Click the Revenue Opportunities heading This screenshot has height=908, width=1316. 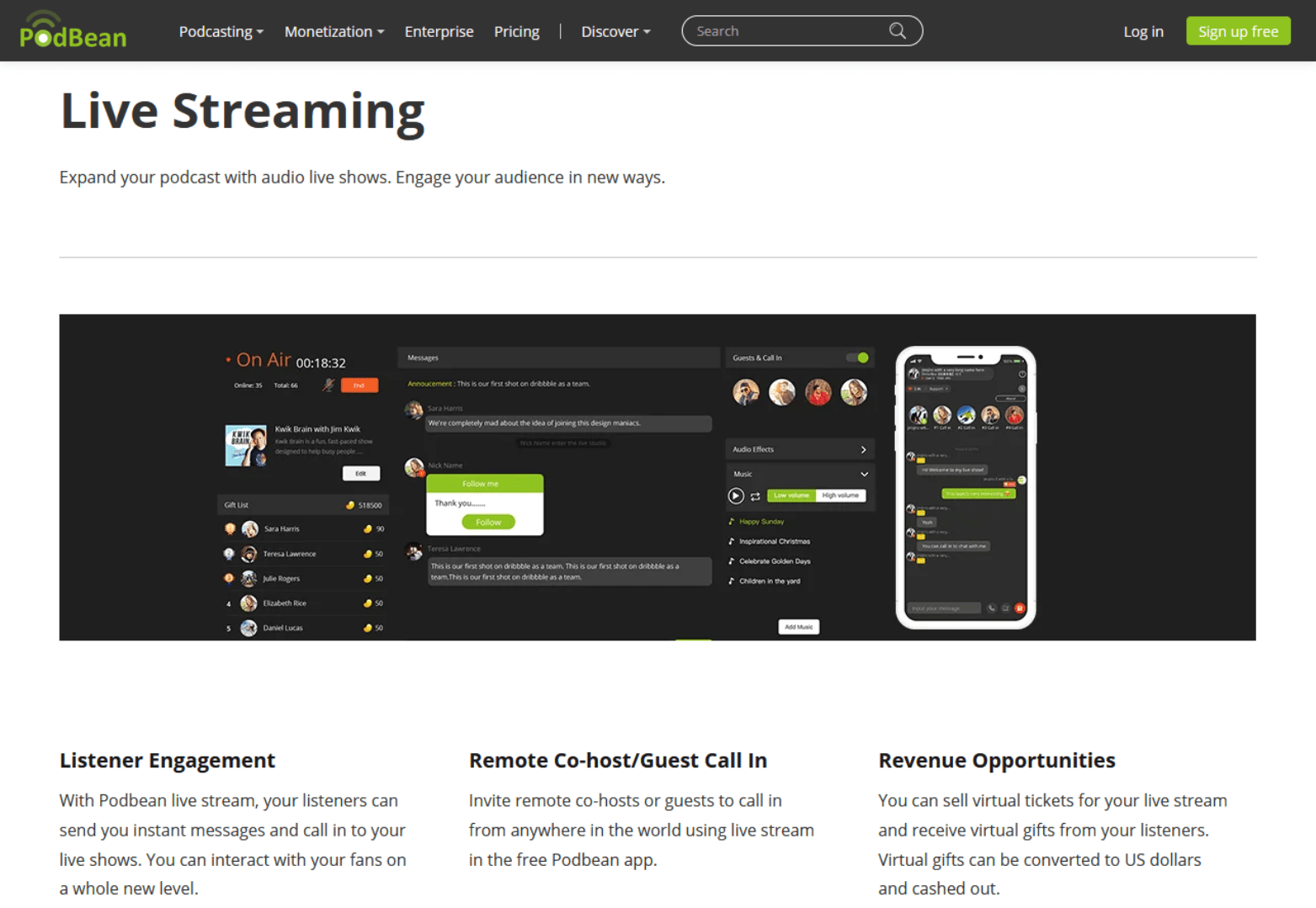tap(997, 761)
